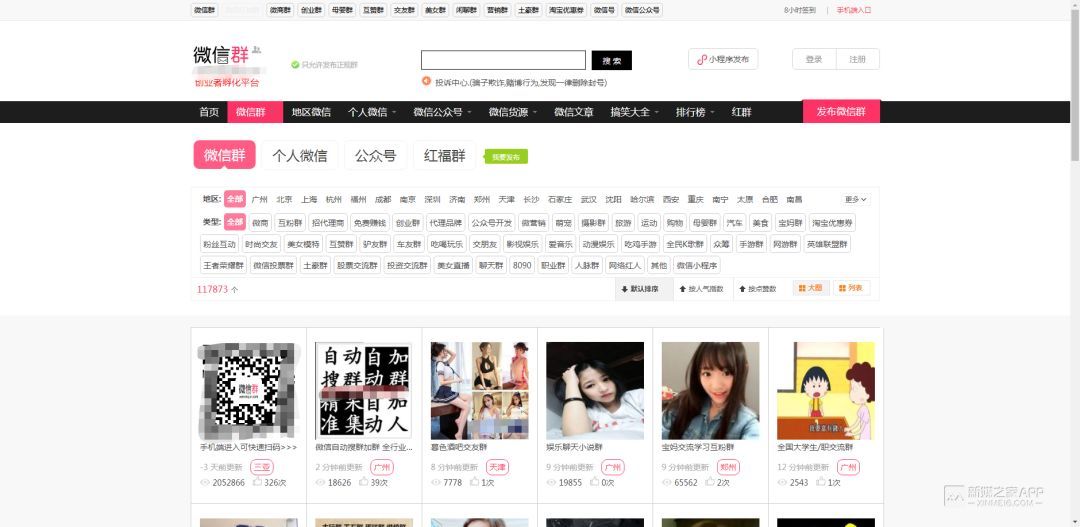Click the search input field

click(503, 61)
